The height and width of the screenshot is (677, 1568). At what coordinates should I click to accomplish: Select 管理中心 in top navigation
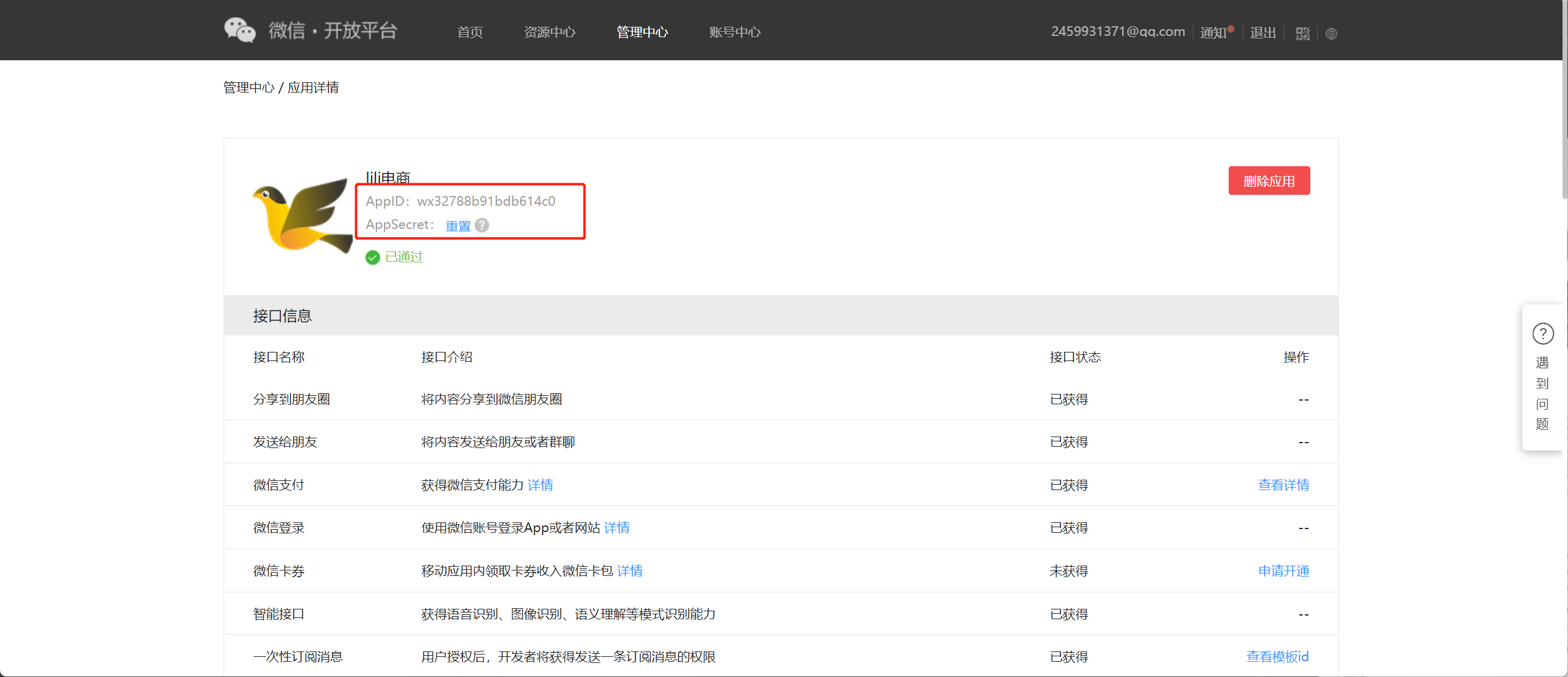coord(642,32)
